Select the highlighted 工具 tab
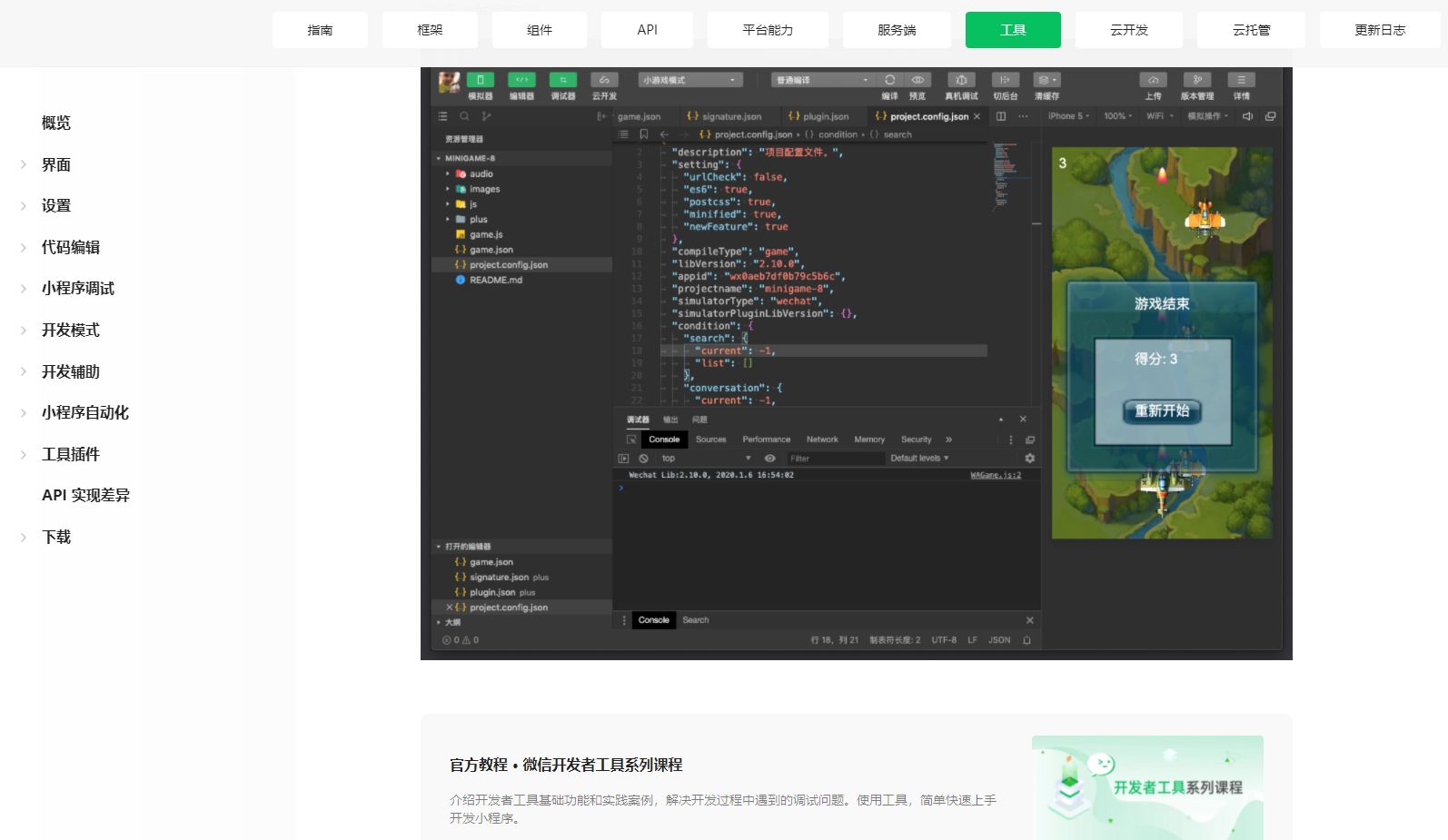Viewport: 1448px width, 840px height. (1013, 30)
